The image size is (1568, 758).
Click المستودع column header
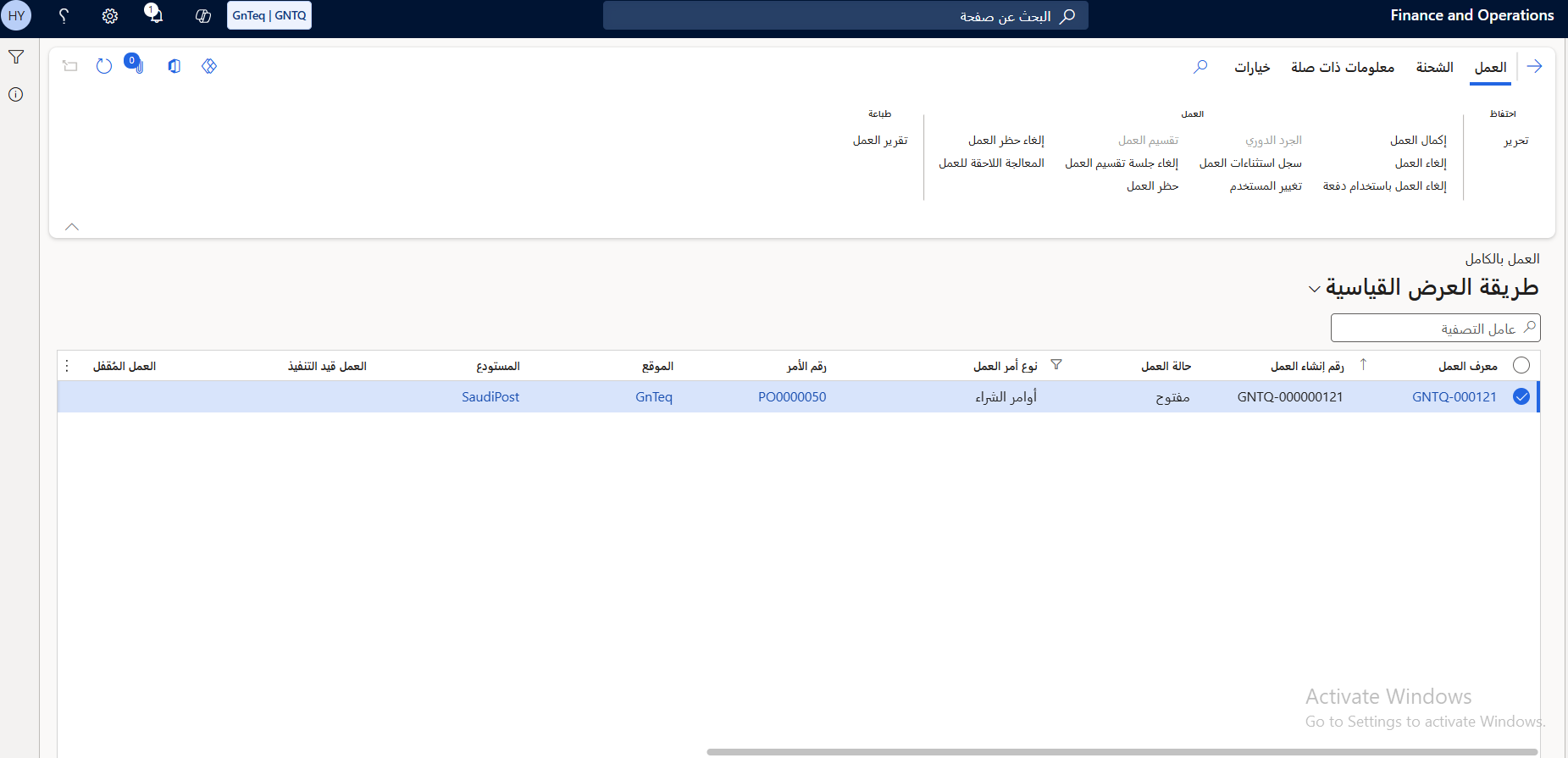tap(498, 366)
